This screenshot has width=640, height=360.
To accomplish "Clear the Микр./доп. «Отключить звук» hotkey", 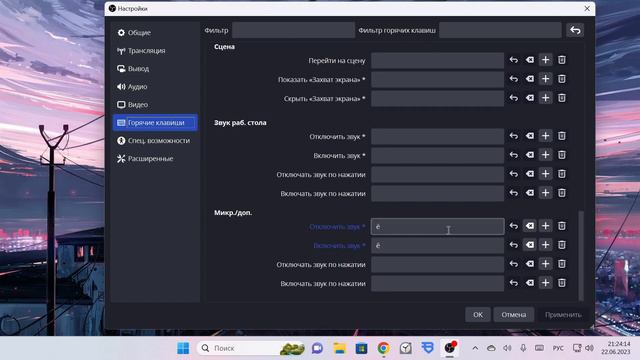I will point(529,226).
